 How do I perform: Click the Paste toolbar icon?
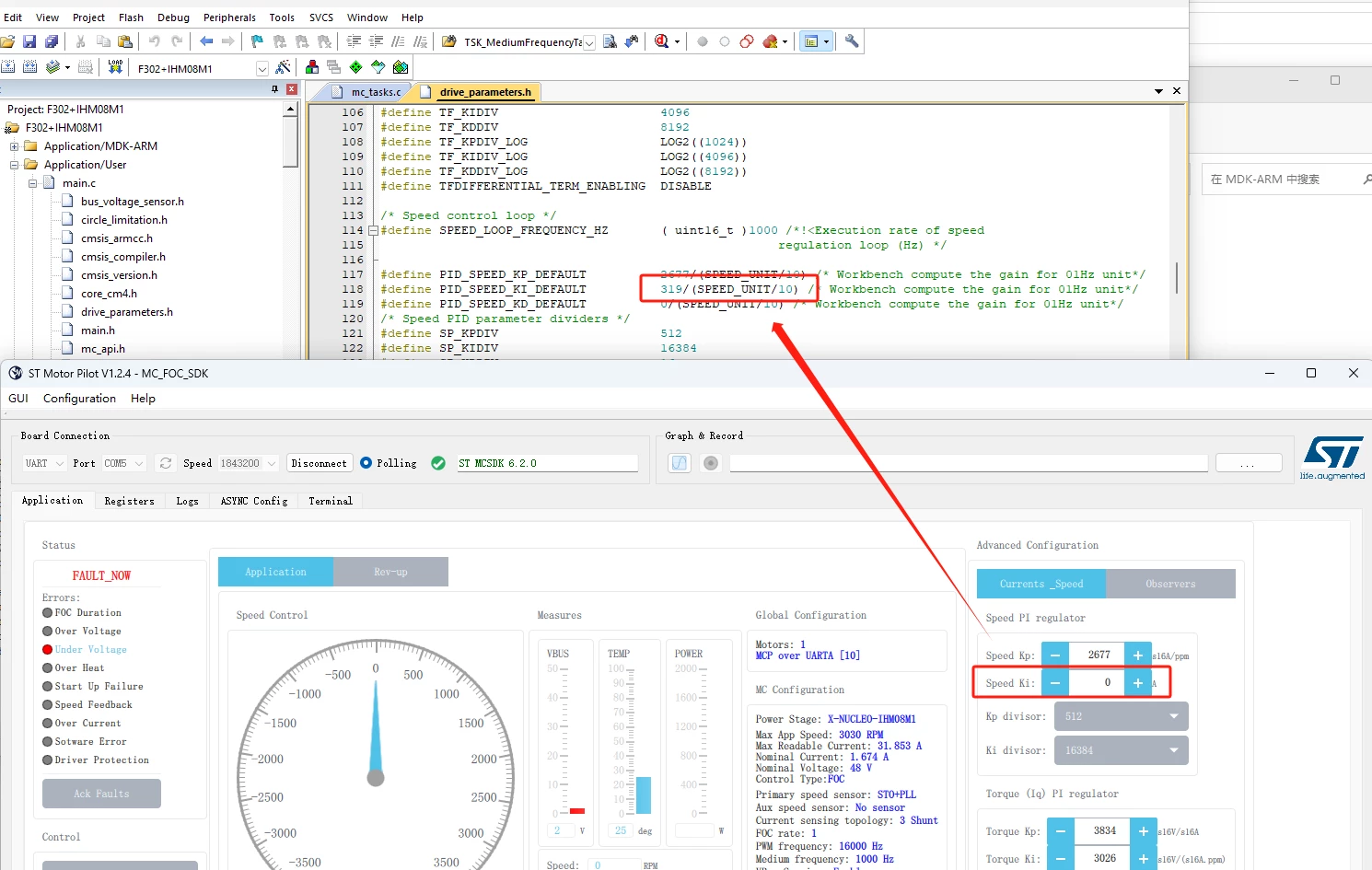(125, 41)
